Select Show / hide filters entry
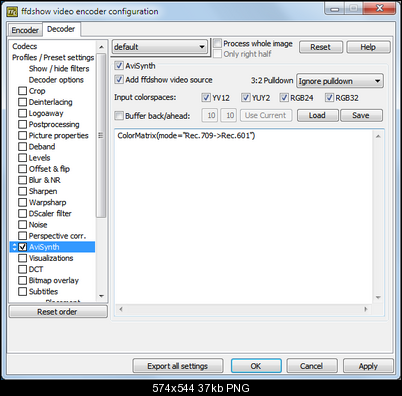The width and height of the screenshot is (402, 396). [59, 69]
